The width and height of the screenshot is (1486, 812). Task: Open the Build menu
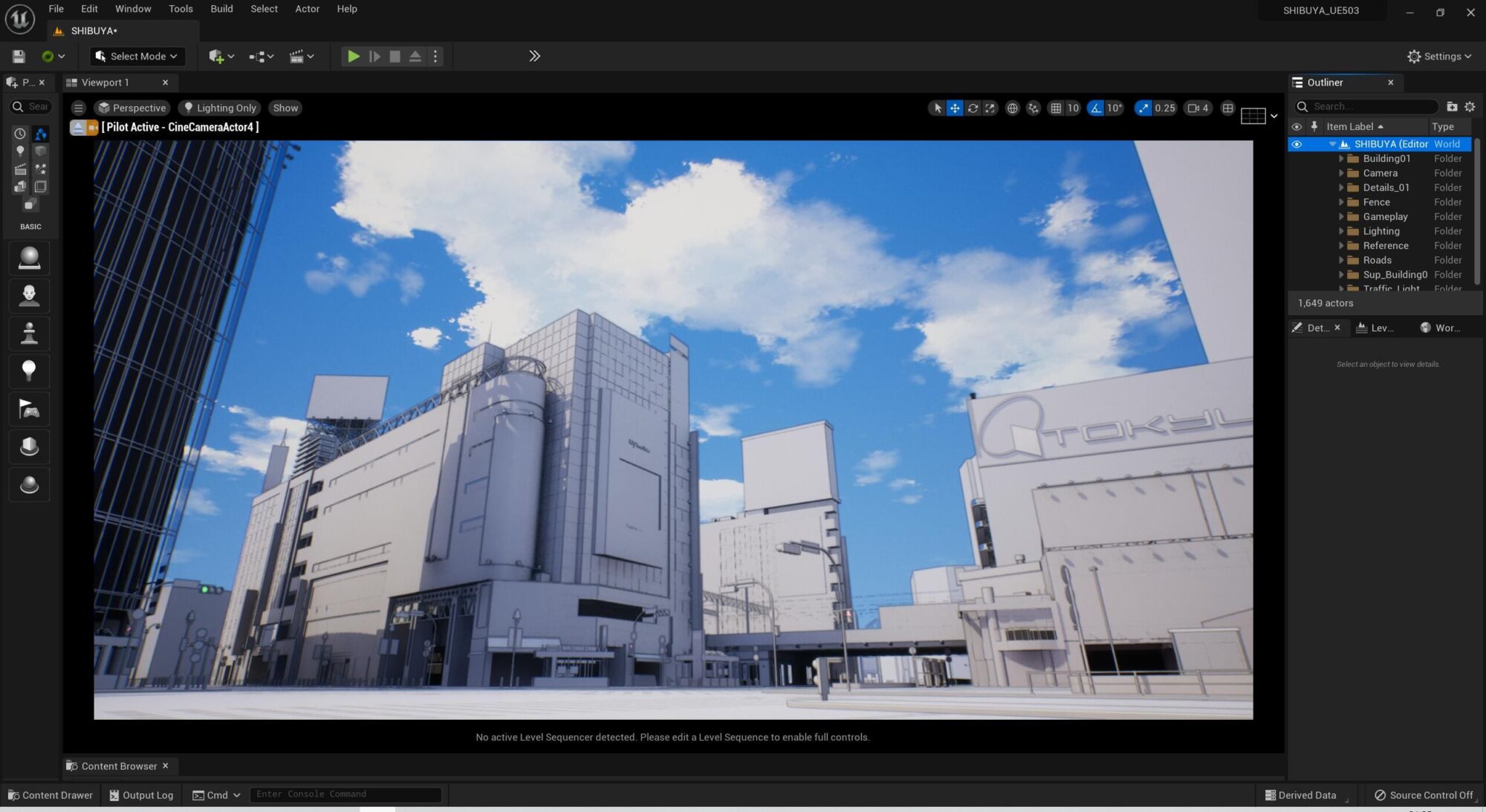click(x=221, y=9)
